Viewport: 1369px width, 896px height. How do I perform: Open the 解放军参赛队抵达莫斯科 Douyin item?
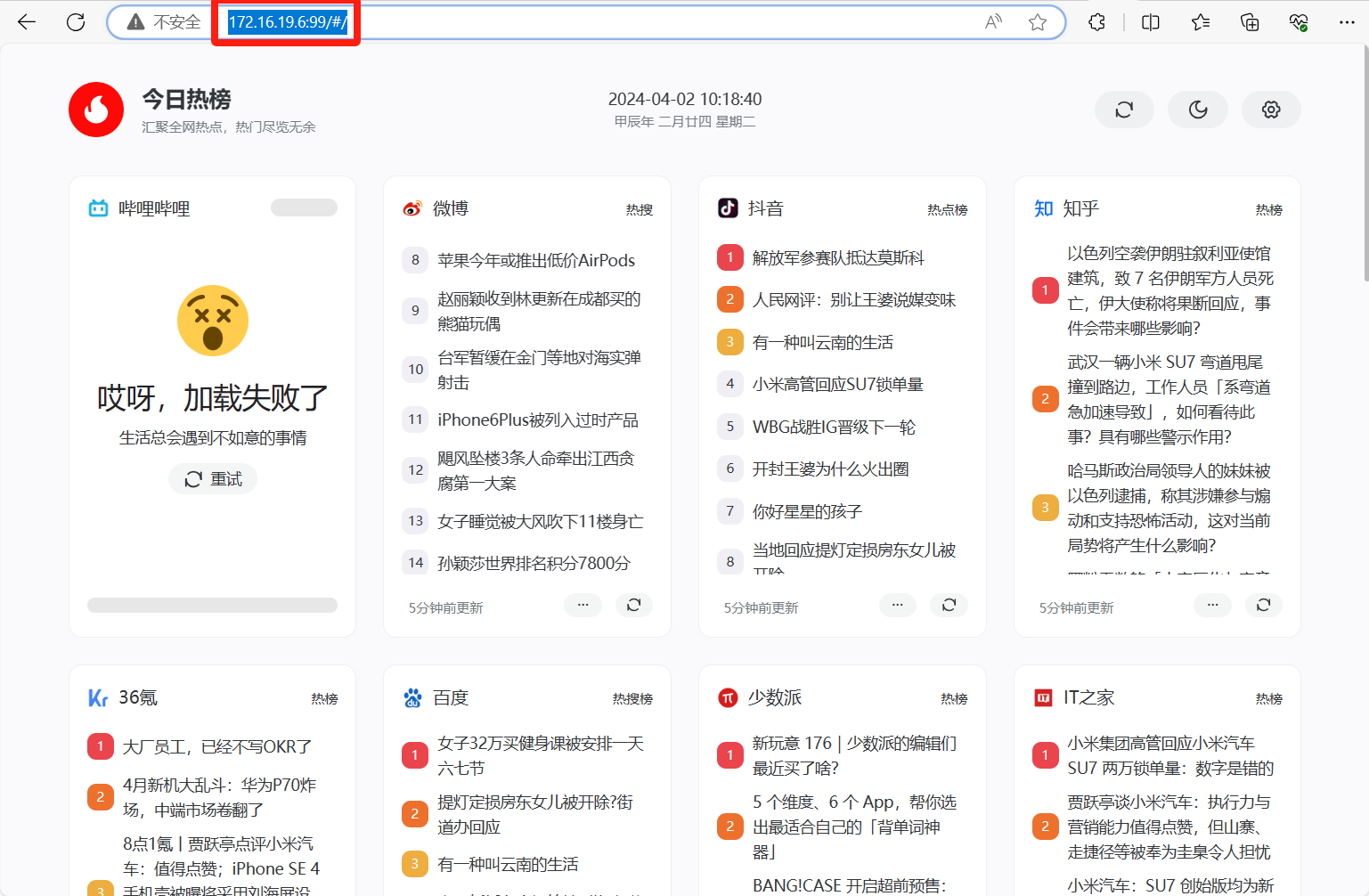pos(838,257)
